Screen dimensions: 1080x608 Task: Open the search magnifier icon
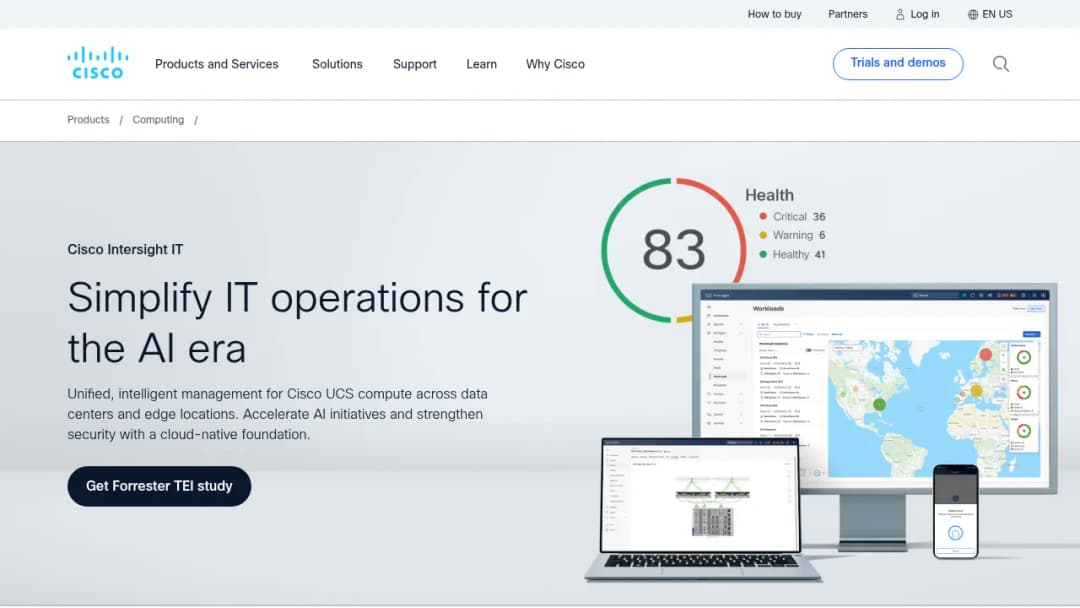pyautogui.click(x=1001, y=64)
